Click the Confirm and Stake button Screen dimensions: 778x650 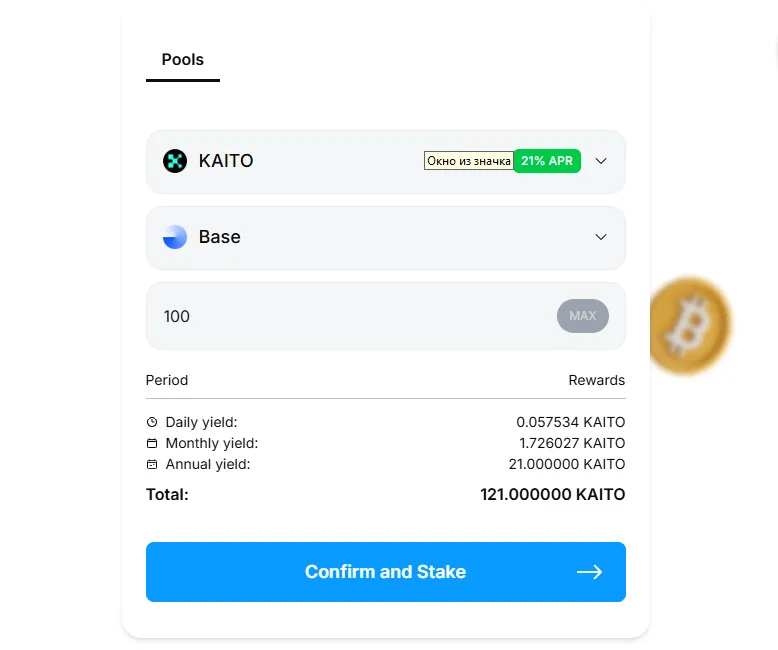pyautogui.click(x=386, y=572)
